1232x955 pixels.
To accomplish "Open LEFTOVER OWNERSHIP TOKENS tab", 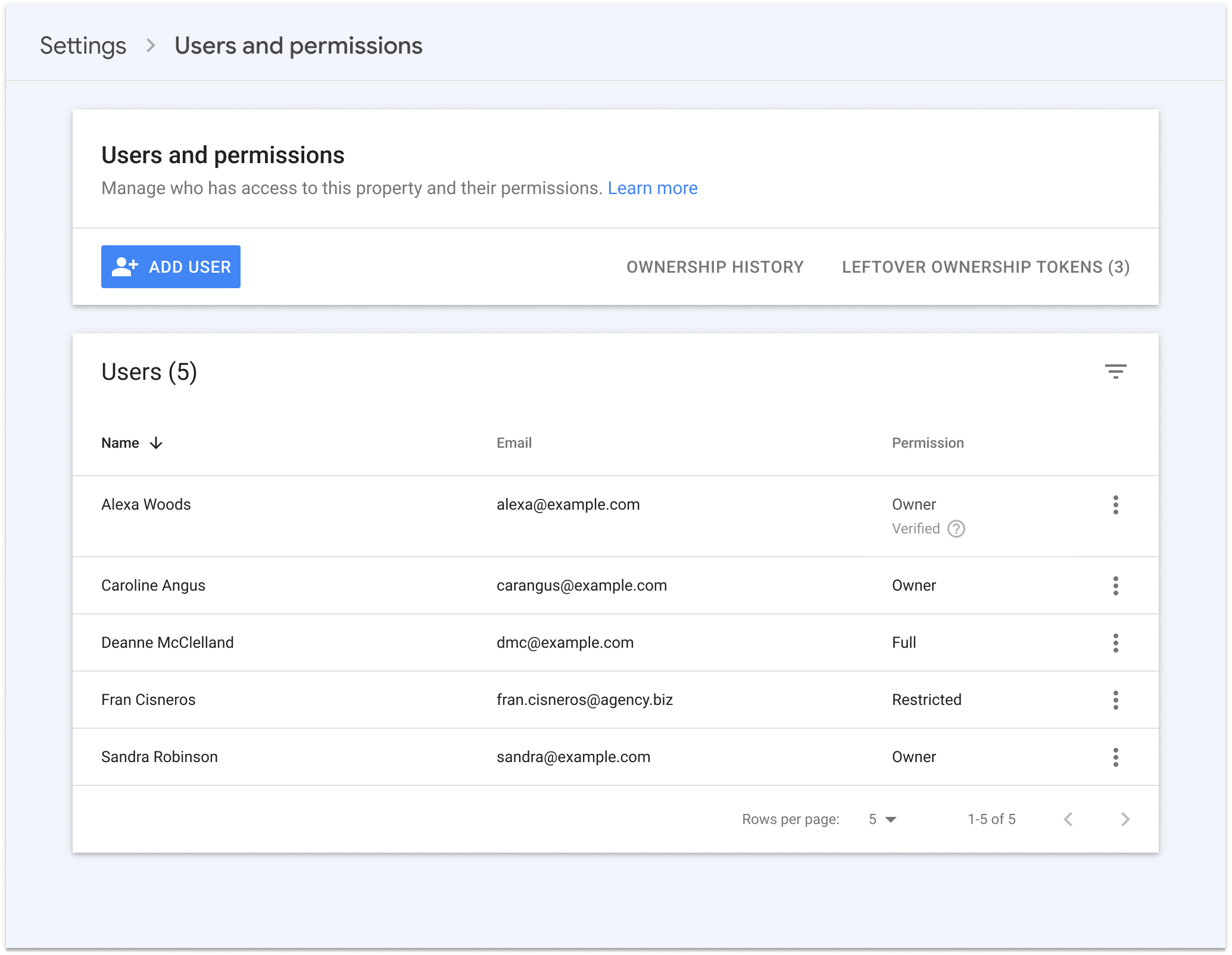I will click(984, 267).
